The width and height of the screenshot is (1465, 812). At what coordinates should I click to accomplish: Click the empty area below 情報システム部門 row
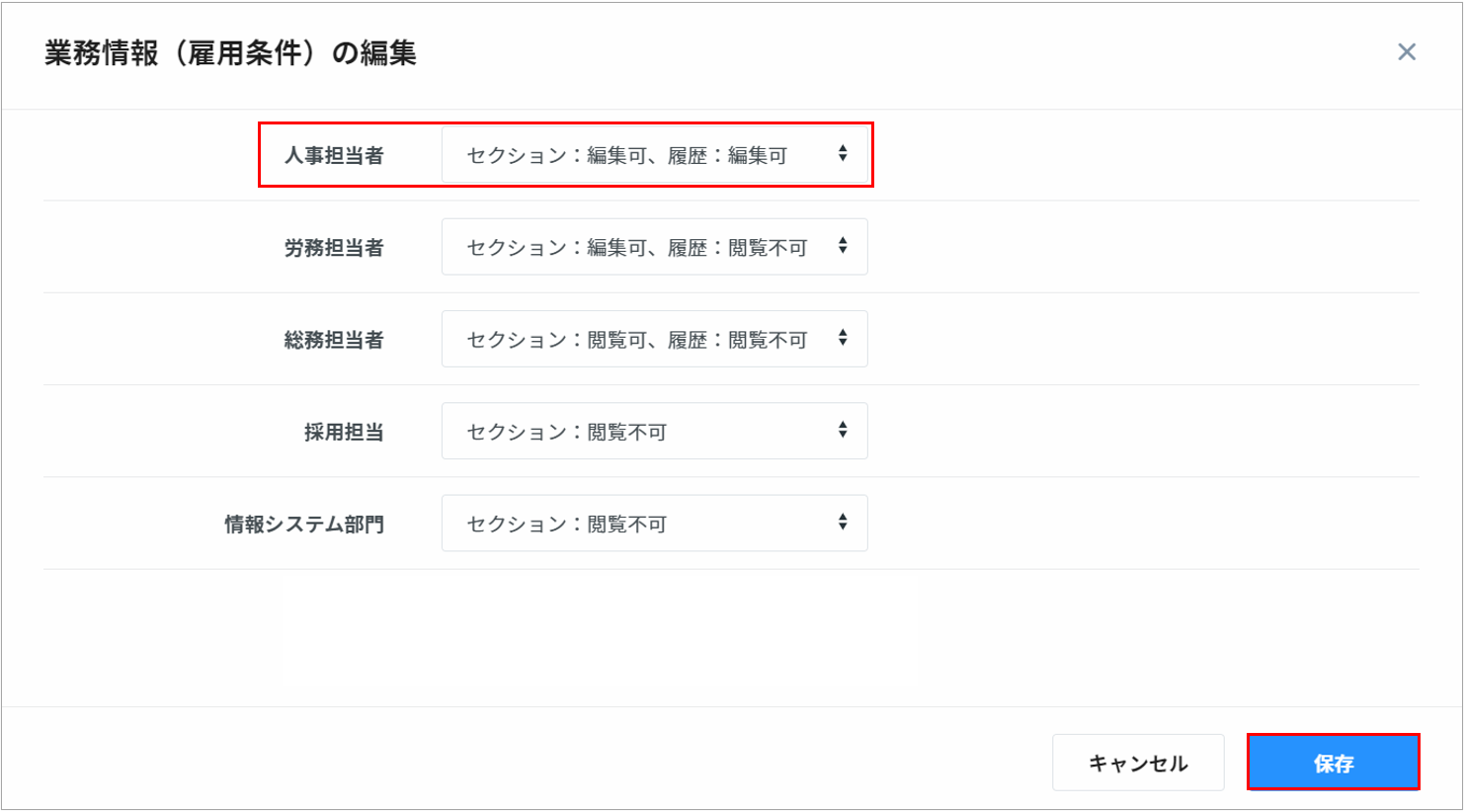point(731,637)
